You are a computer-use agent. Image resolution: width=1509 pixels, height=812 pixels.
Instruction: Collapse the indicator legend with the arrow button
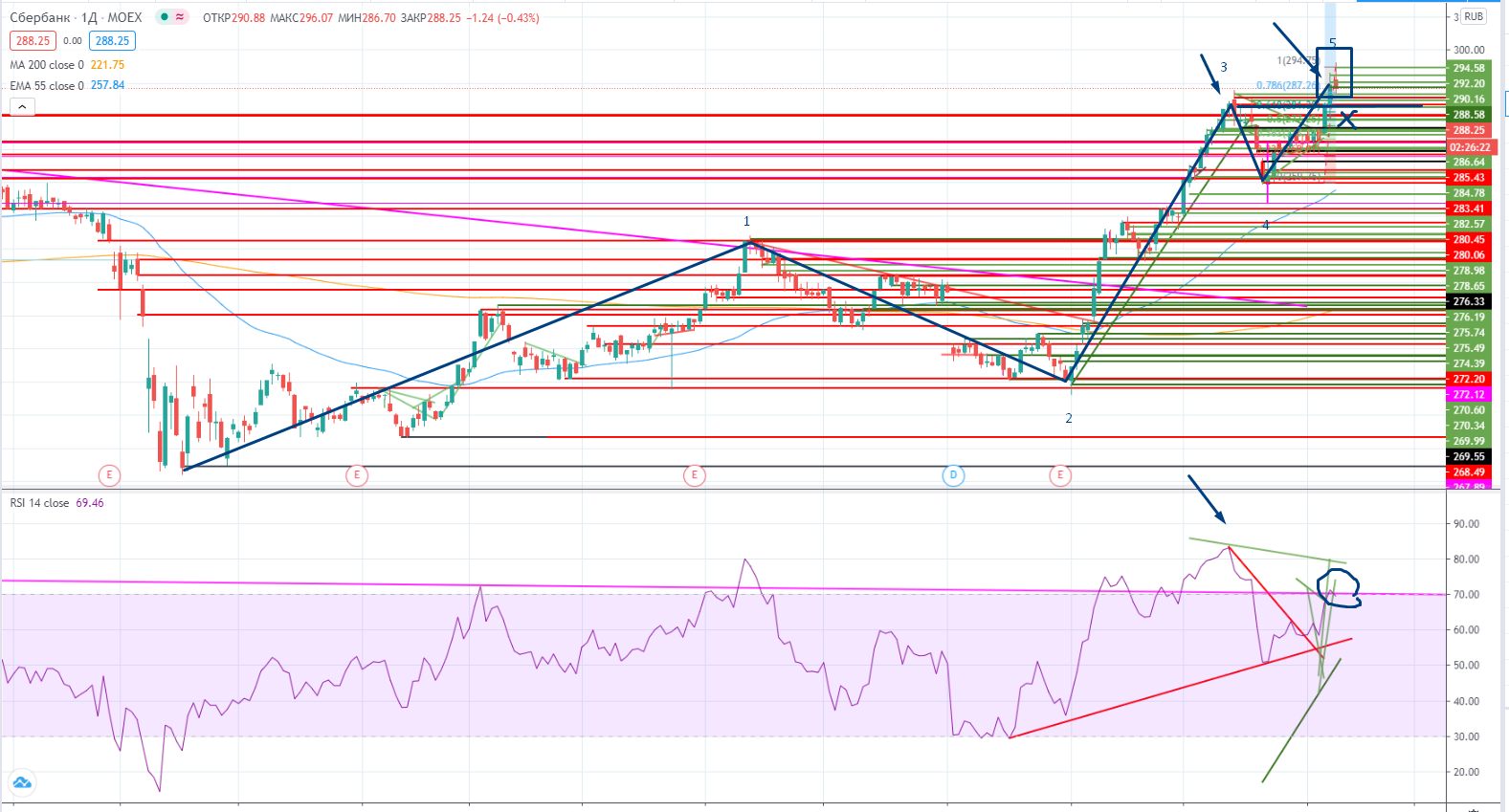point(22,107)
